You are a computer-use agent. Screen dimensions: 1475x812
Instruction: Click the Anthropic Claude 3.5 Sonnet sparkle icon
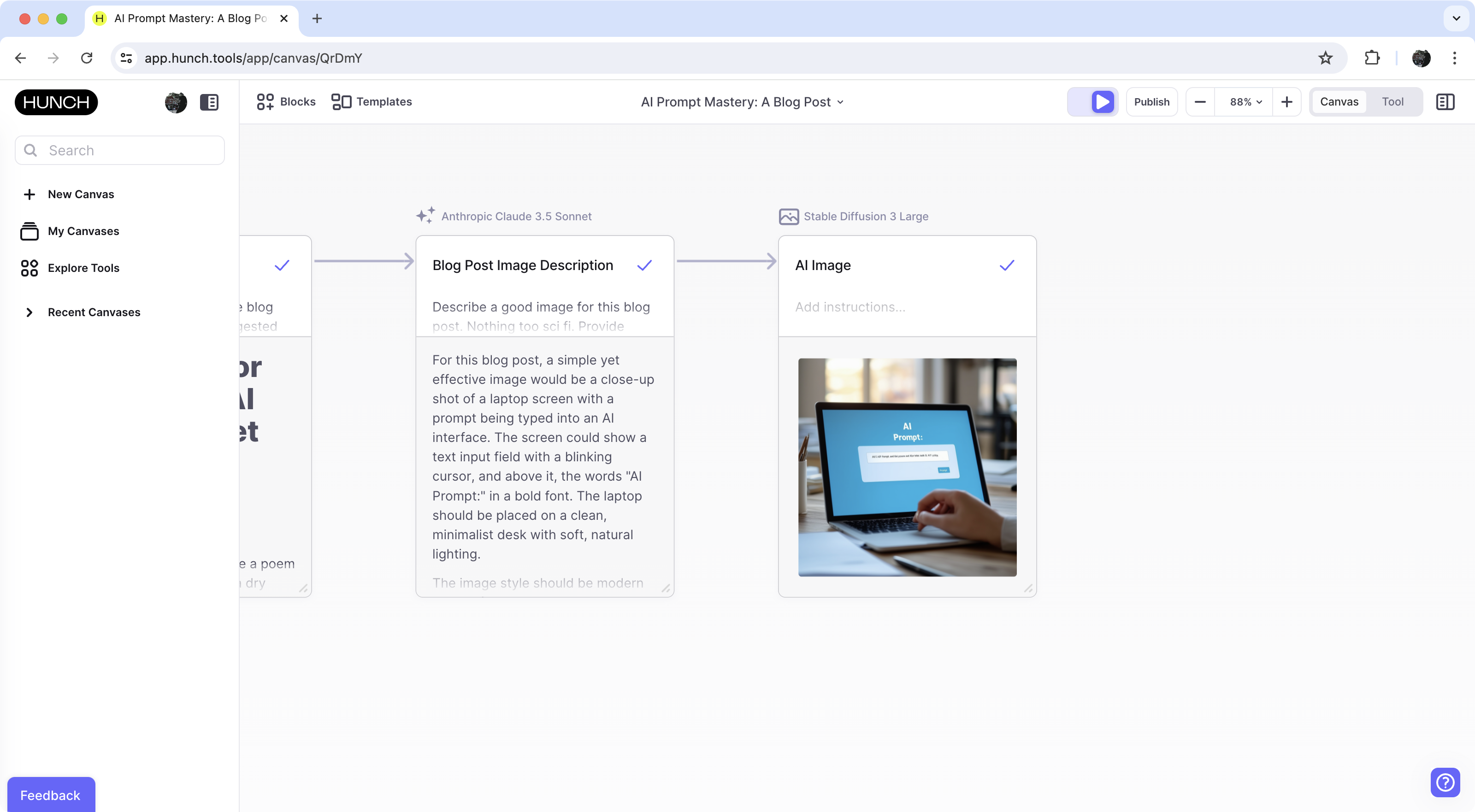pos(425,215)
